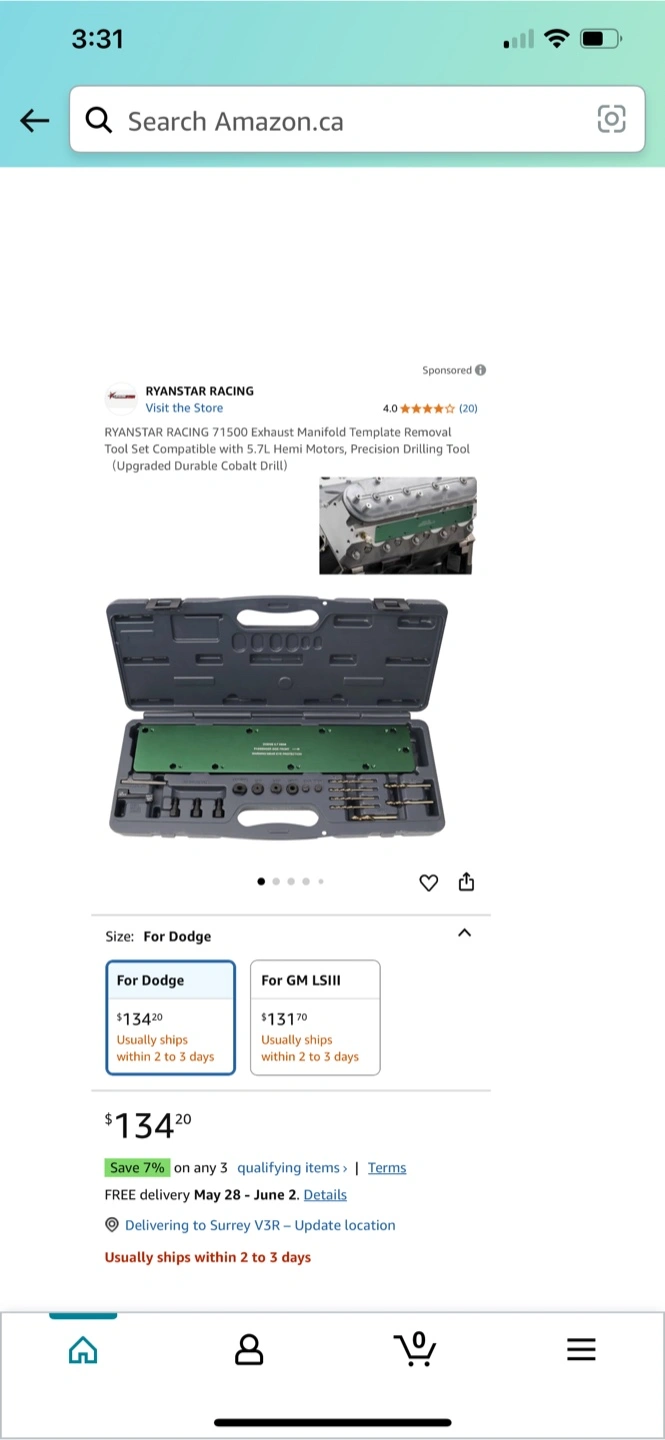Add item to wish list heart icon
Viewport: 665px width, 1440px height.
tap(428, 882)
